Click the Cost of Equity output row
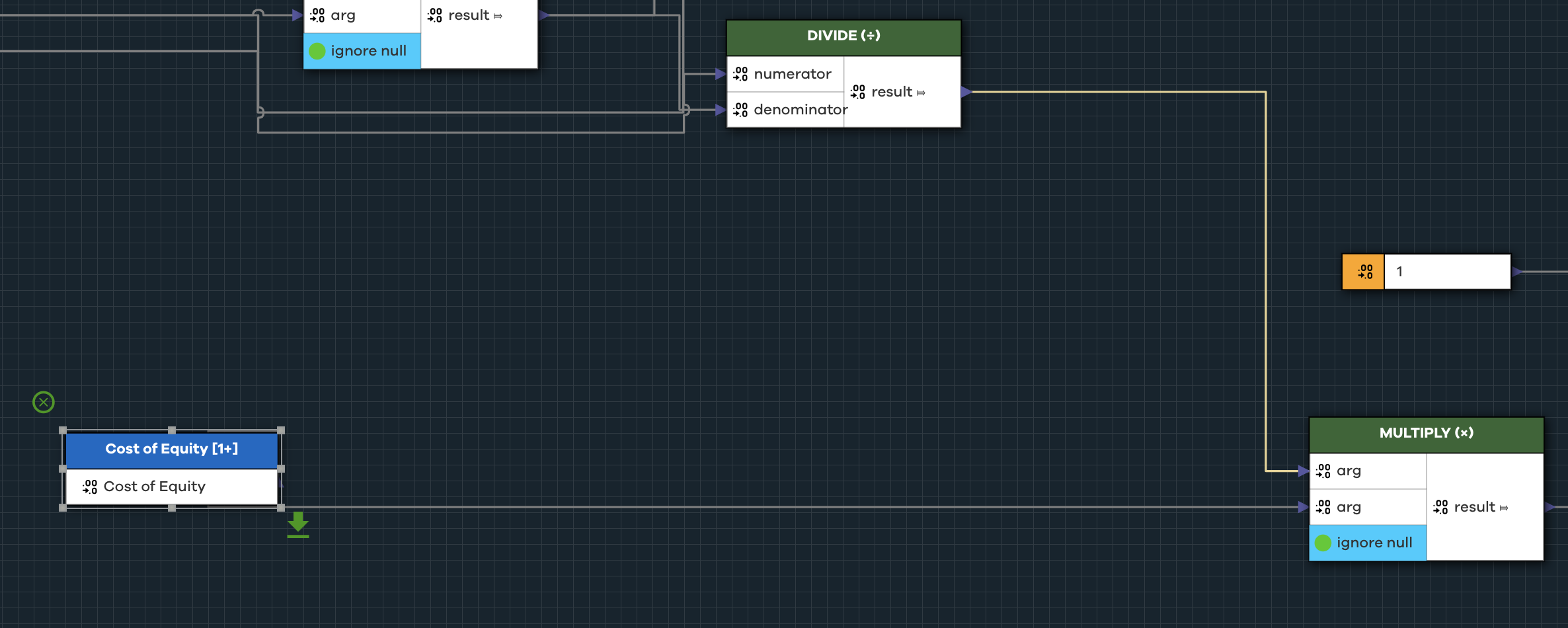 [x=171, y=487]
